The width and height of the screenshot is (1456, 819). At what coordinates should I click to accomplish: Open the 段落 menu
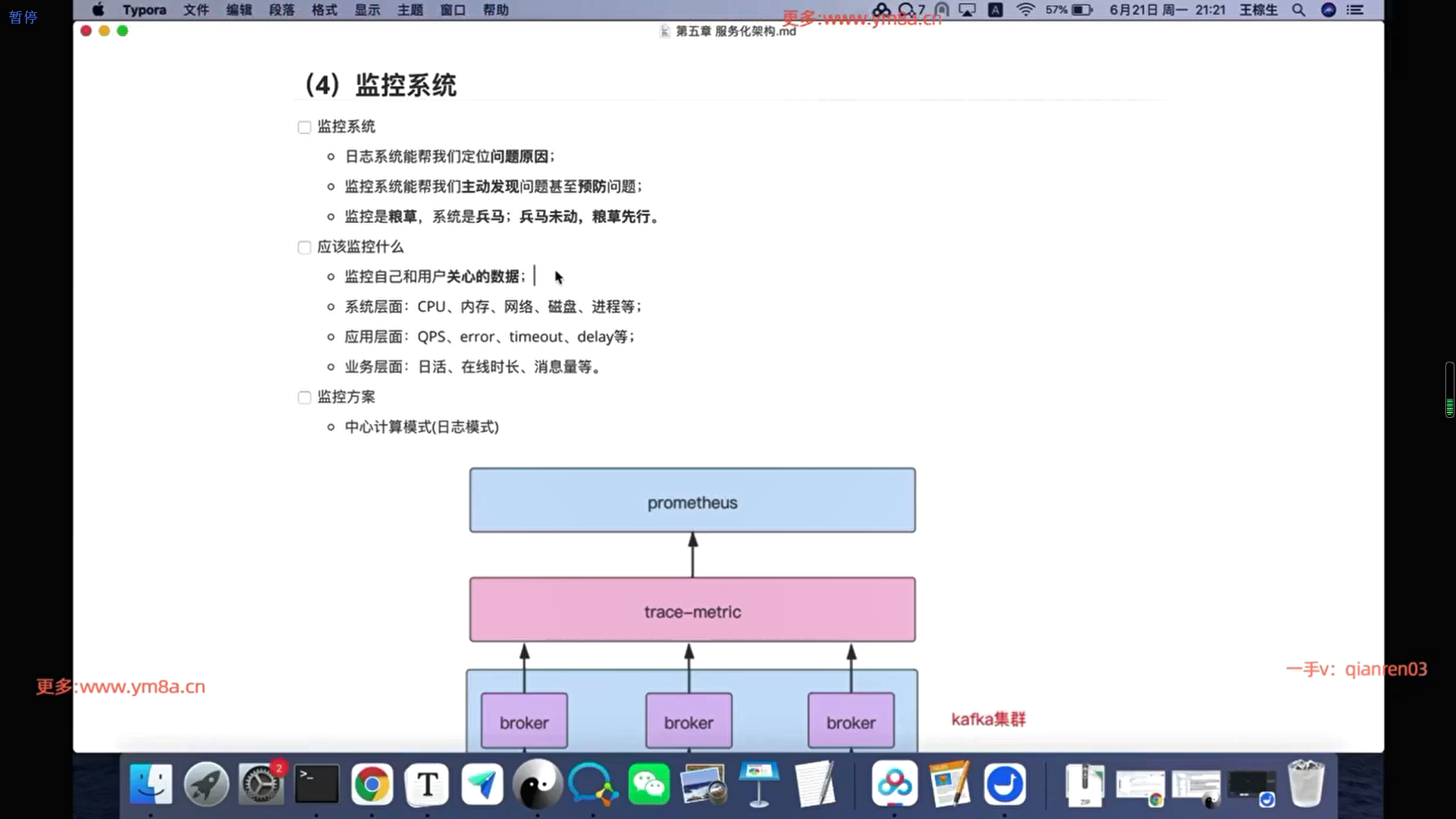tap(281, 10)
